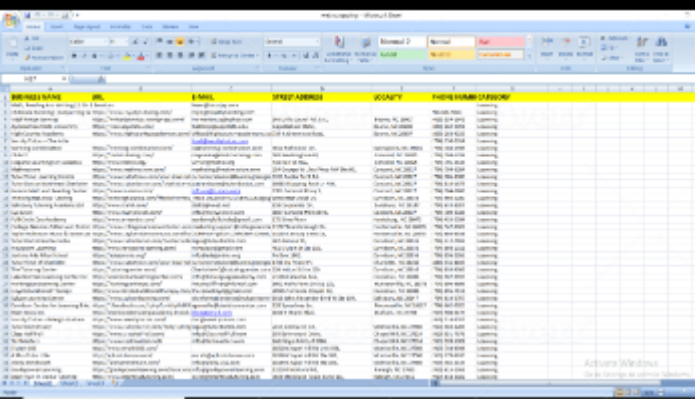Open Conditional Formatting in Styles group
Image resolution: width=695 pixels, height=399 pixels.
[x=339, y=49]
